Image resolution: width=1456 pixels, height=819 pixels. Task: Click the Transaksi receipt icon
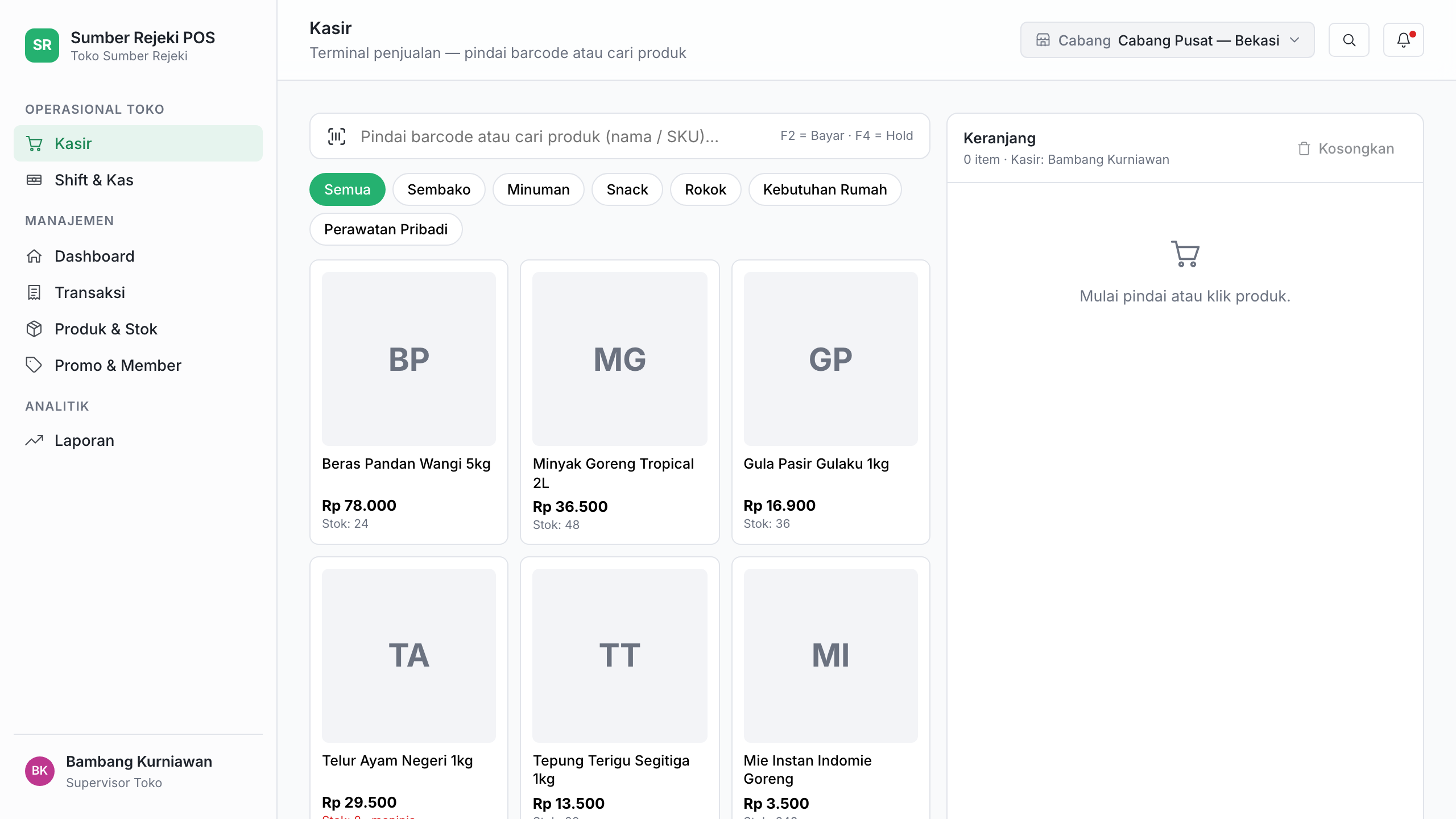34,292
